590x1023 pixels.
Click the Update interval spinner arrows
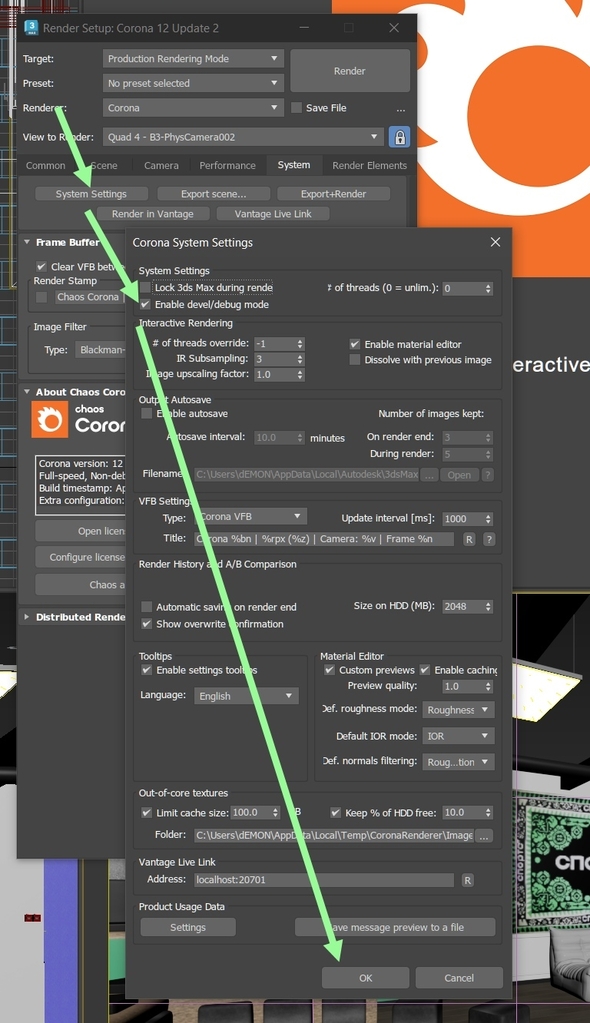(x=488, y=519)
